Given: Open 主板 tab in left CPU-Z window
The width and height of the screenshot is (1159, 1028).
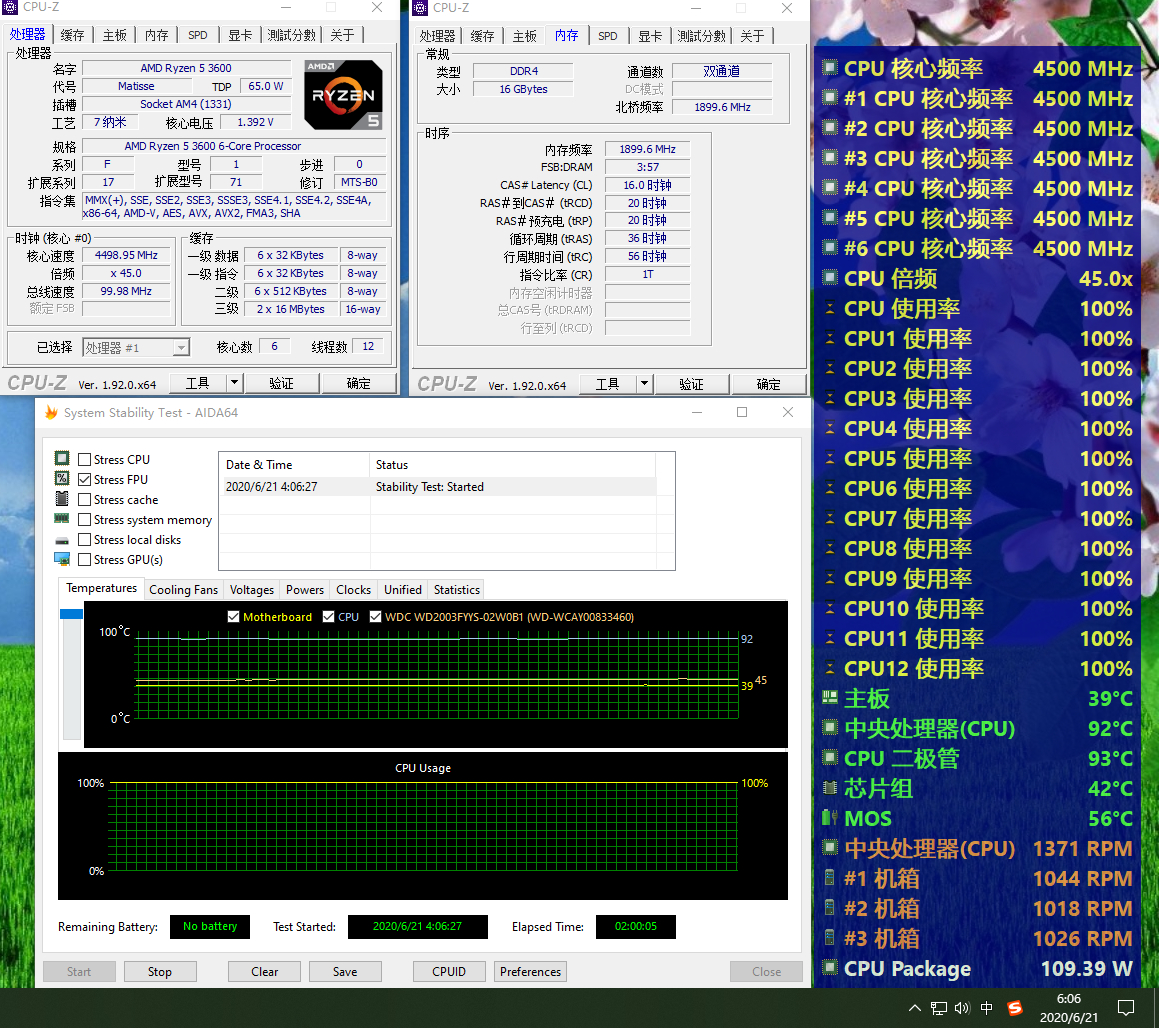Looking at the screenshot, I should pyautogui.click(x=115, y=35).
